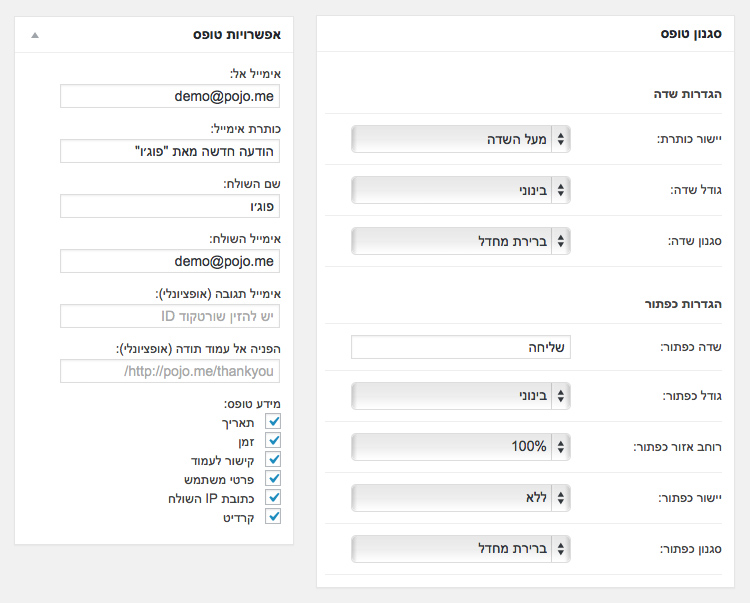This screenshot has height=603, width=750.
Task: Uncheck the כתובת IP השולח checkbox
Action: point(273,497)
